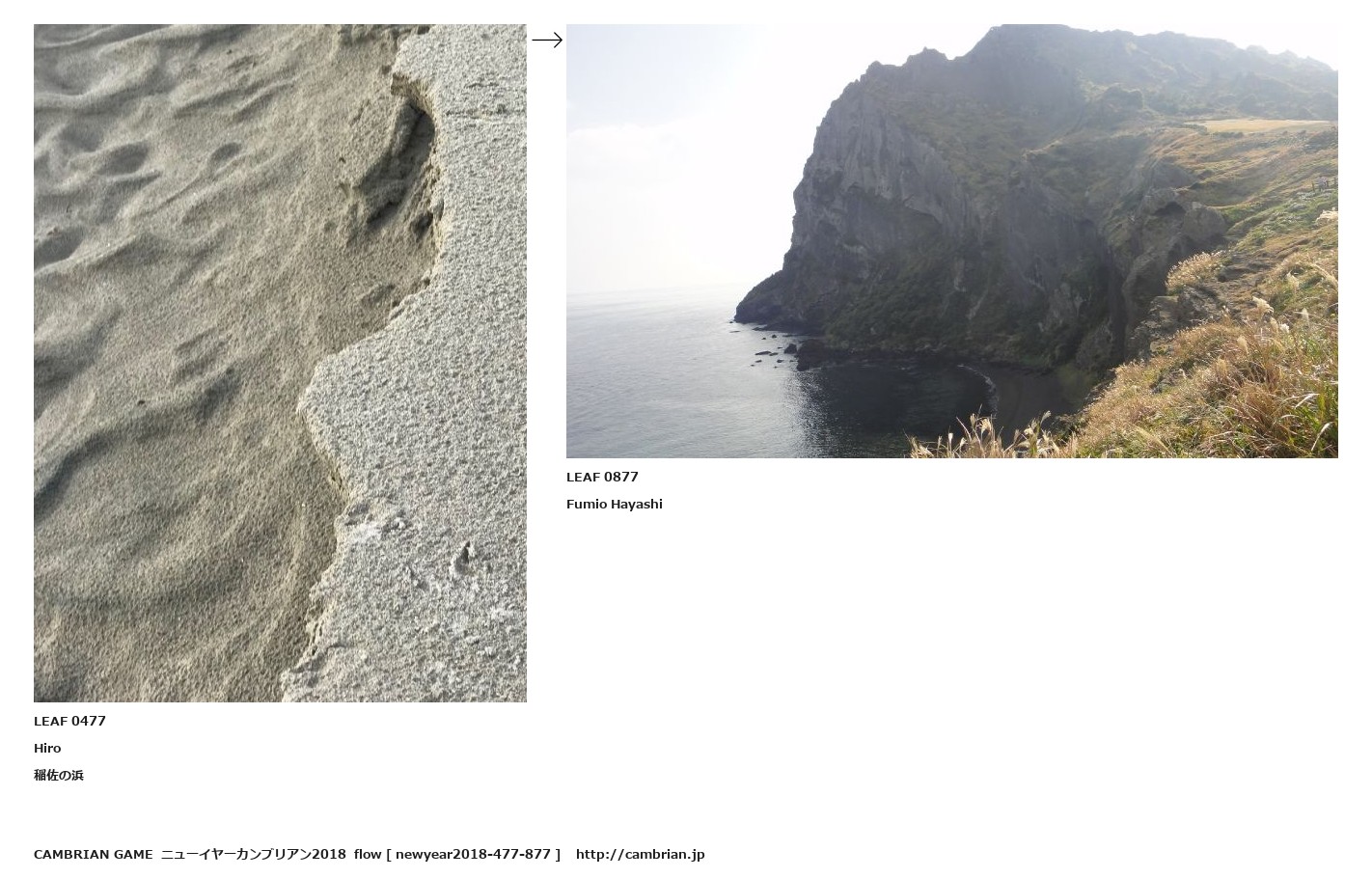Click the arrow icon between the photos
The height and width of the screenshot is (878, 1372).
click(x=547, y=40)
